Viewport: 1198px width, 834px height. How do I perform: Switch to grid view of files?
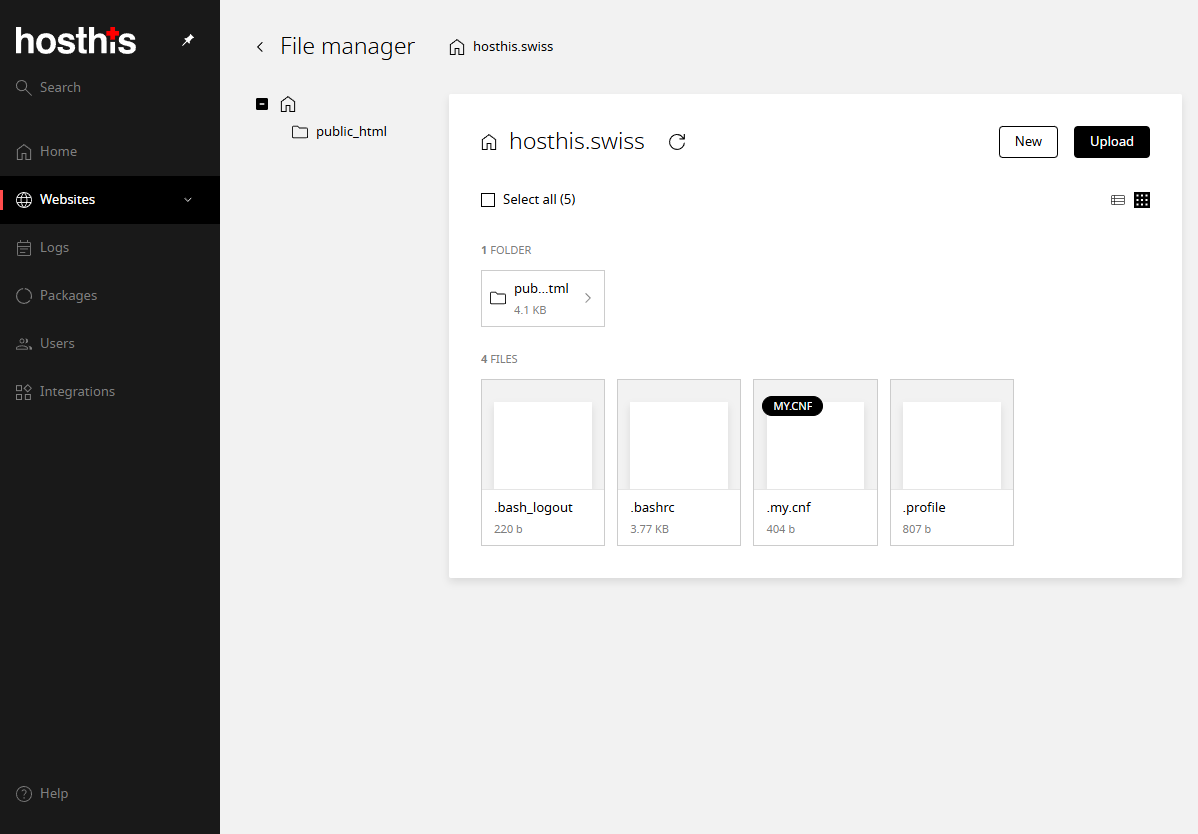click(x=1142, y=199)
